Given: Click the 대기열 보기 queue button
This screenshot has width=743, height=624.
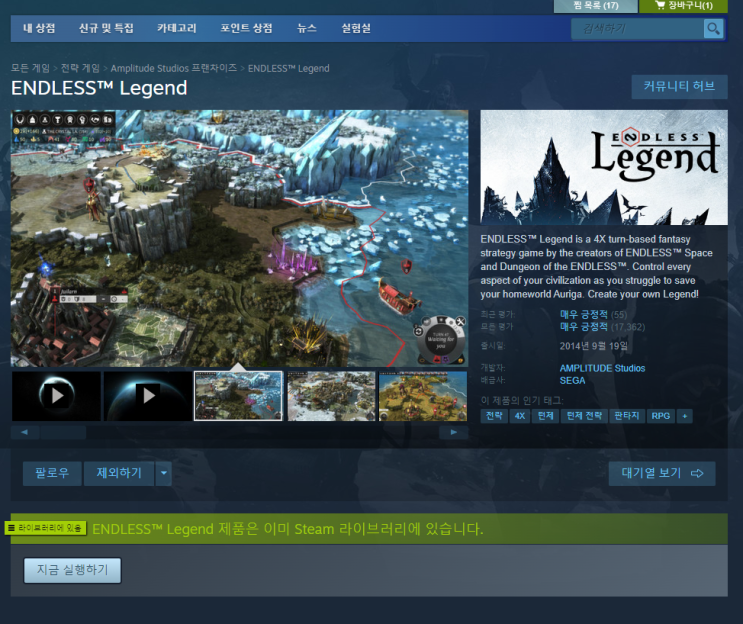Looking at the screenshot, I should (x=662, y=473).
